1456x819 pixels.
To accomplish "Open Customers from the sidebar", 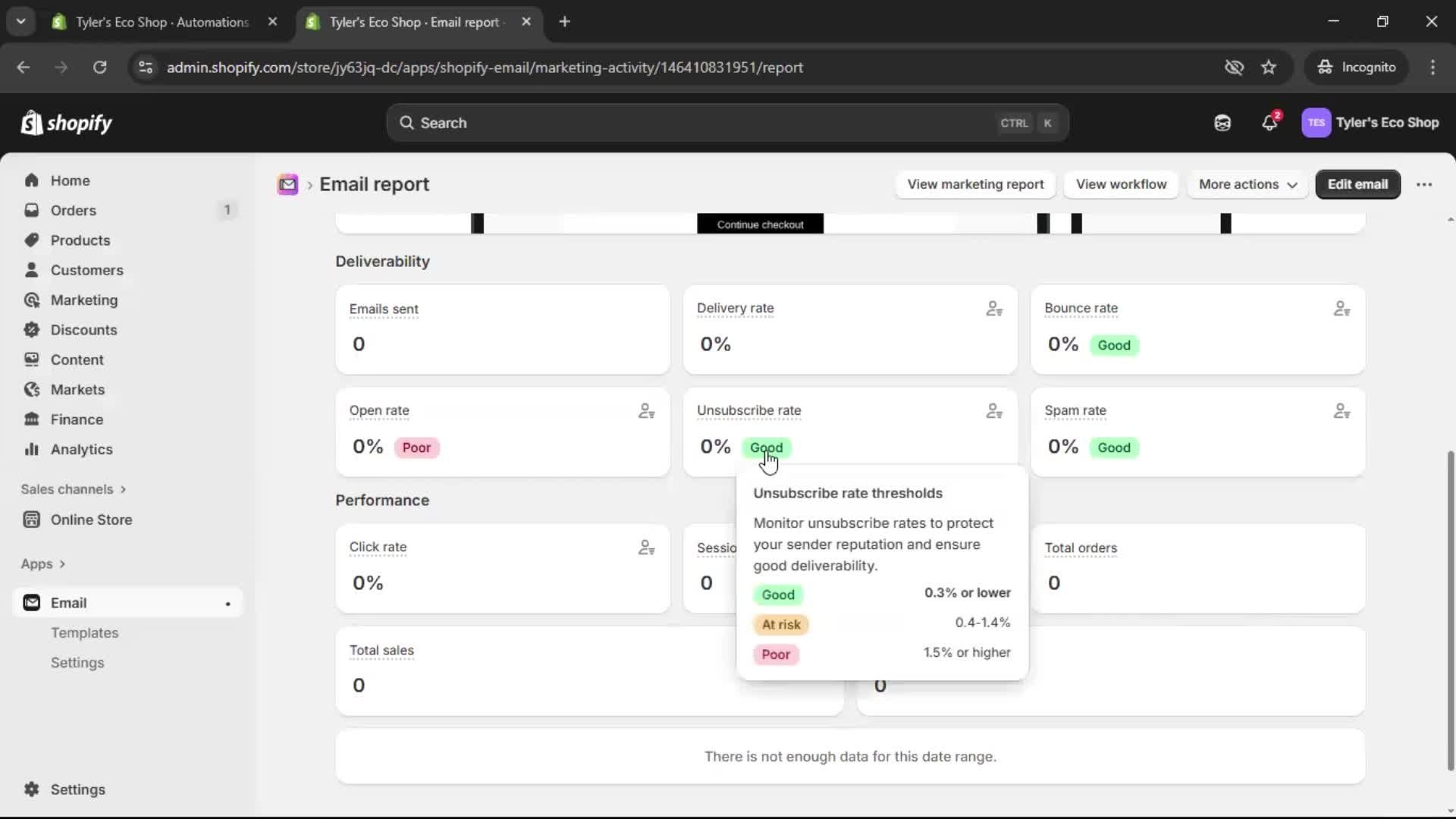I will pos(87,269).
